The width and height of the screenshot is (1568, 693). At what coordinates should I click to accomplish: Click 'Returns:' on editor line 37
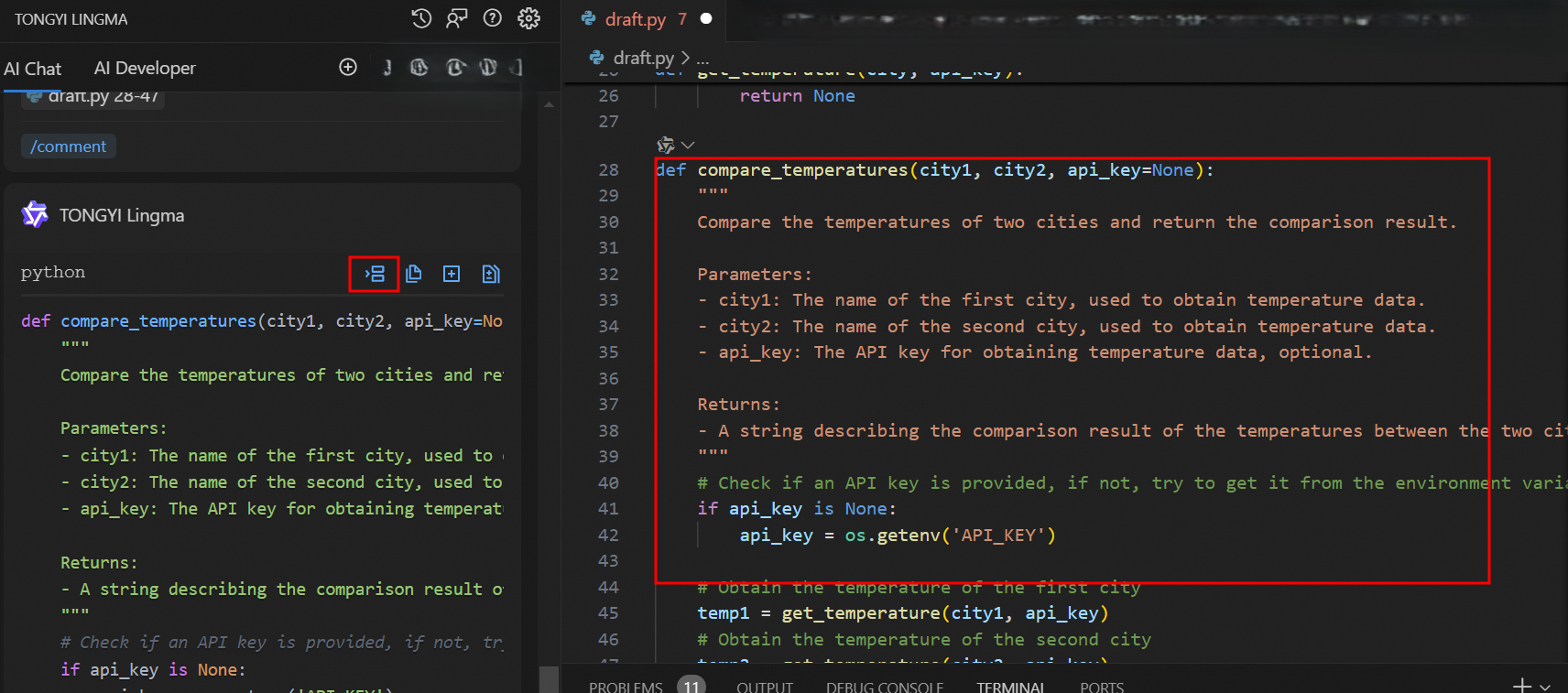tap(738, 404)
